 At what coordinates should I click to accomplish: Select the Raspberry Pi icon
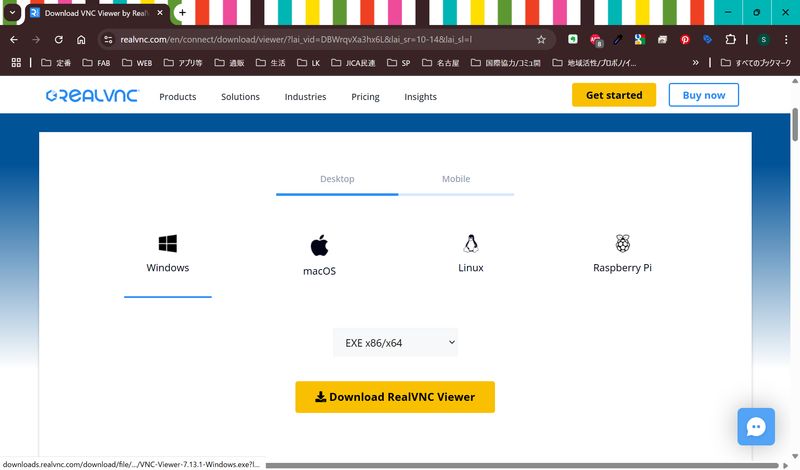tap(622, 243)
